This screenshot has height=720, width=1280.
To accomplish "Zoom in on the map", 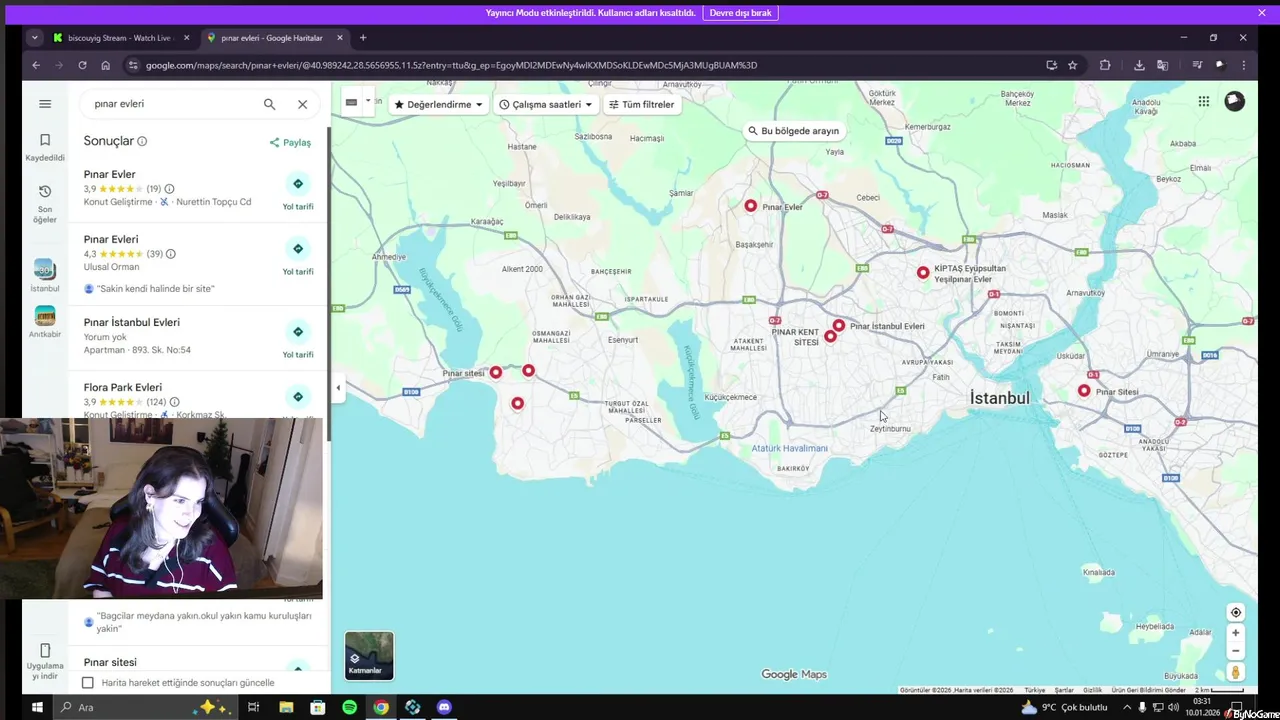I will coord(1236,633).
